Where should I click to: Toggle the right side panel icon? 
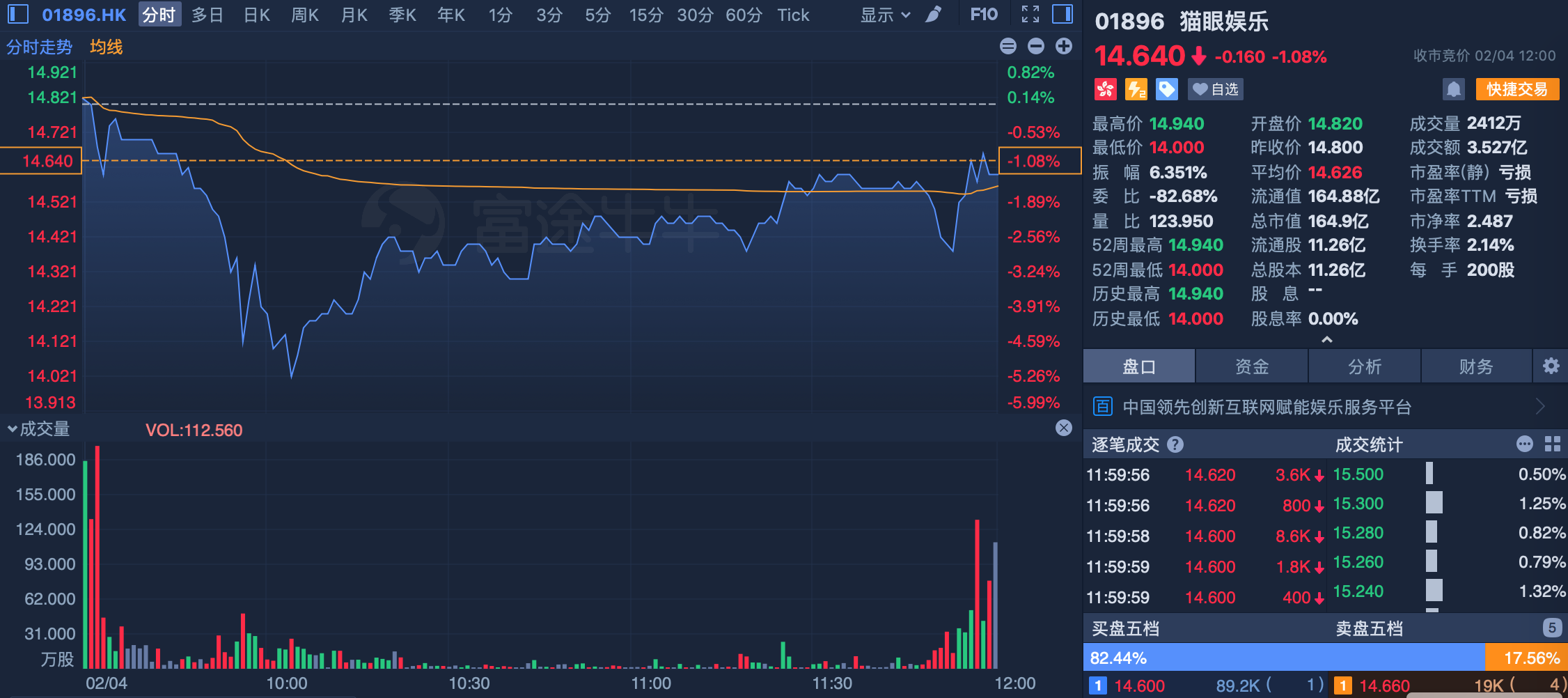click(x=1062, y=14)
